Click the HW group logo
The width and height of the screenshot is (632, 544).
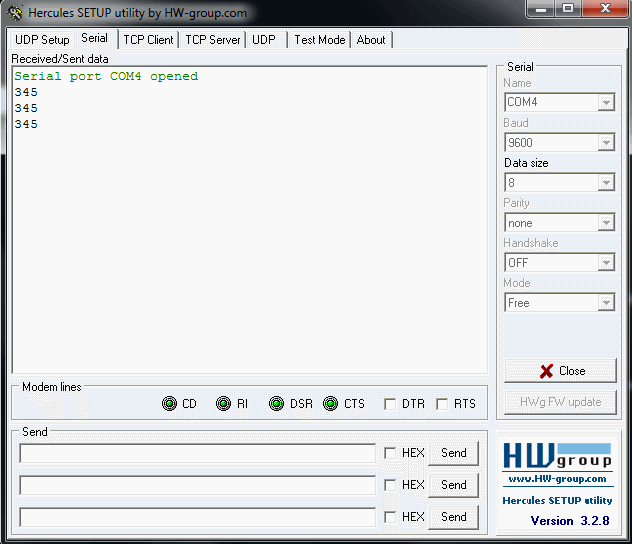tap(558, 456)
